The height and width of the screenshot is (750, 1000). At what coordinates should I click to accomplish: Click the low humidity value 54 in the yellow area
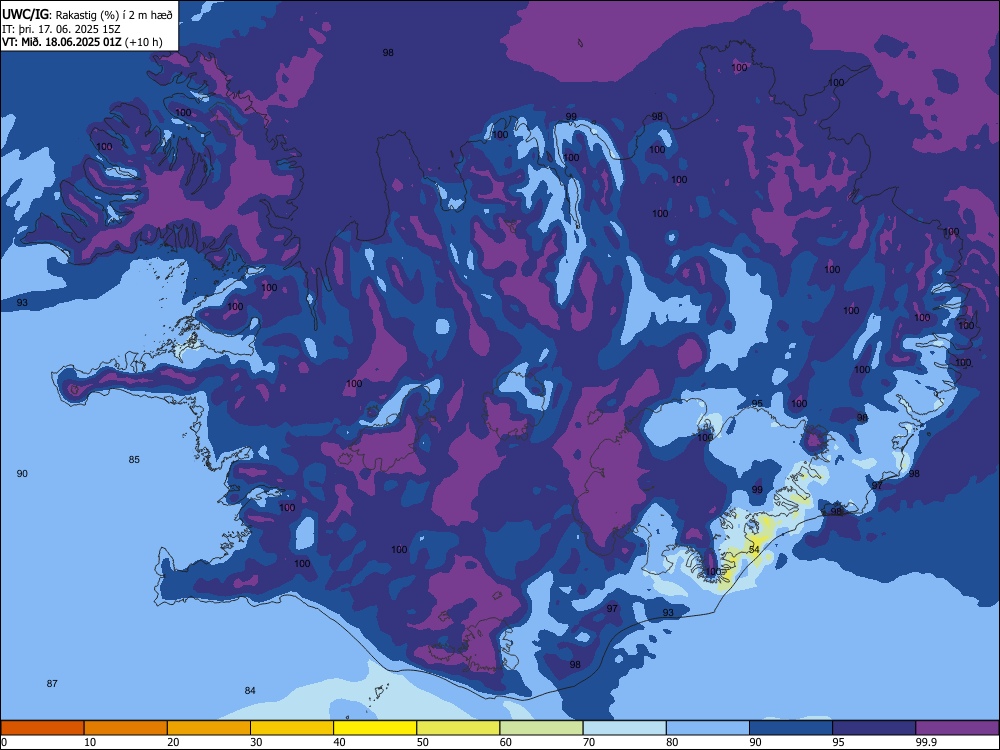(x=754, y=550)
